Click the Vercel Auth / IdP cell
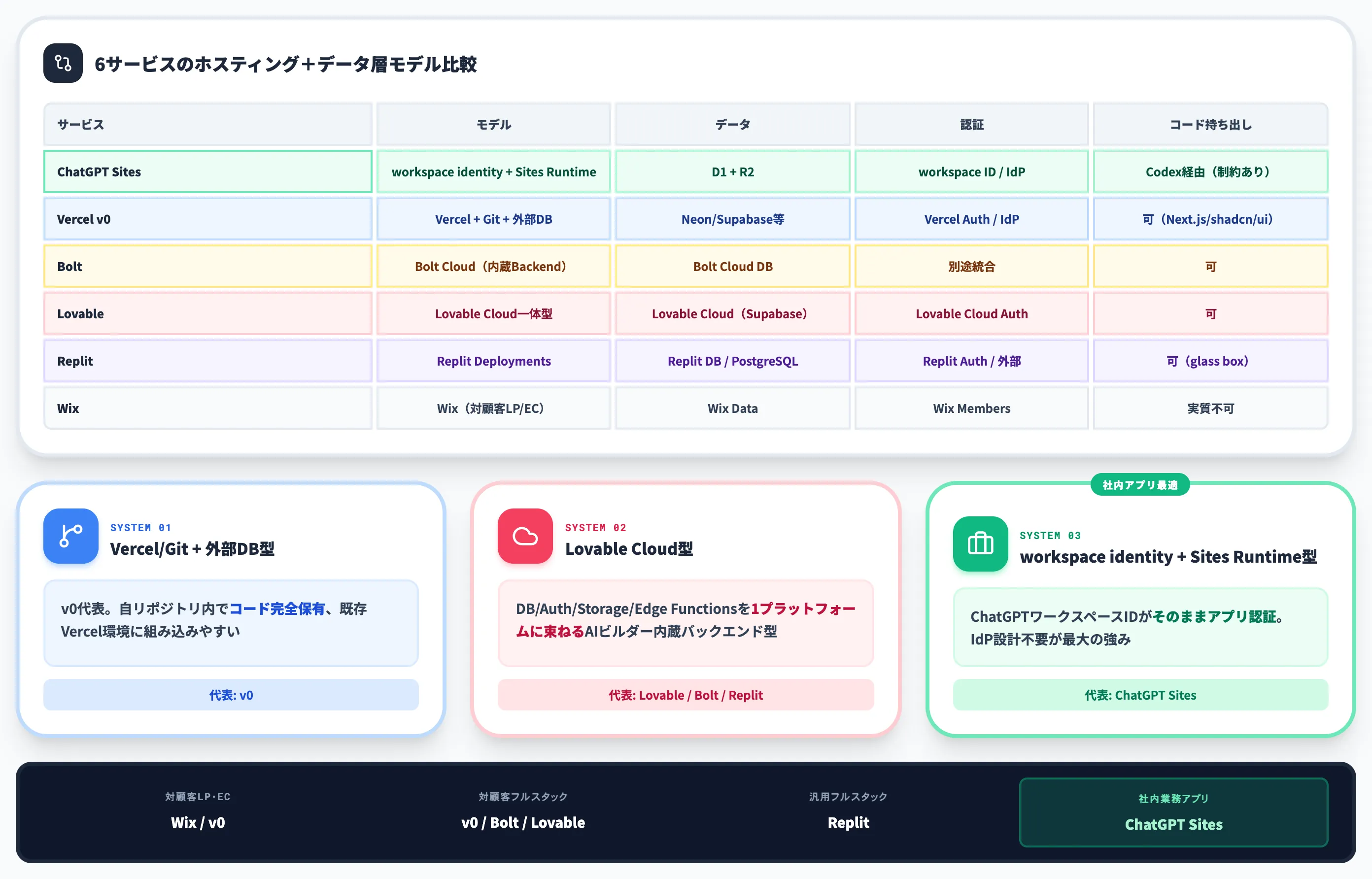 click(x=972, y=219)
